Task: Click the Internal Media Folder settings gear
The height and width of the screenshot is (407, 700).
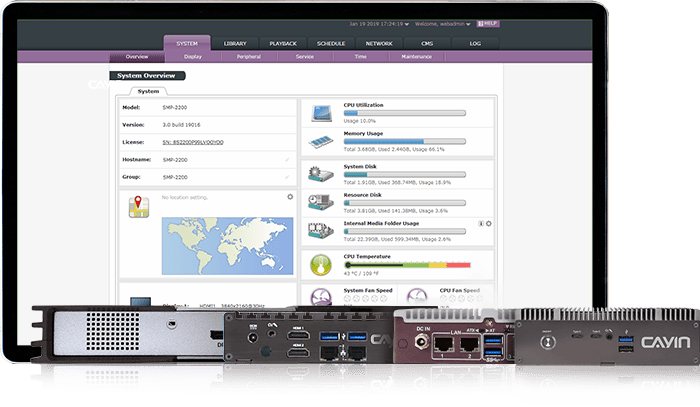Action: click(x=491, y=224)
